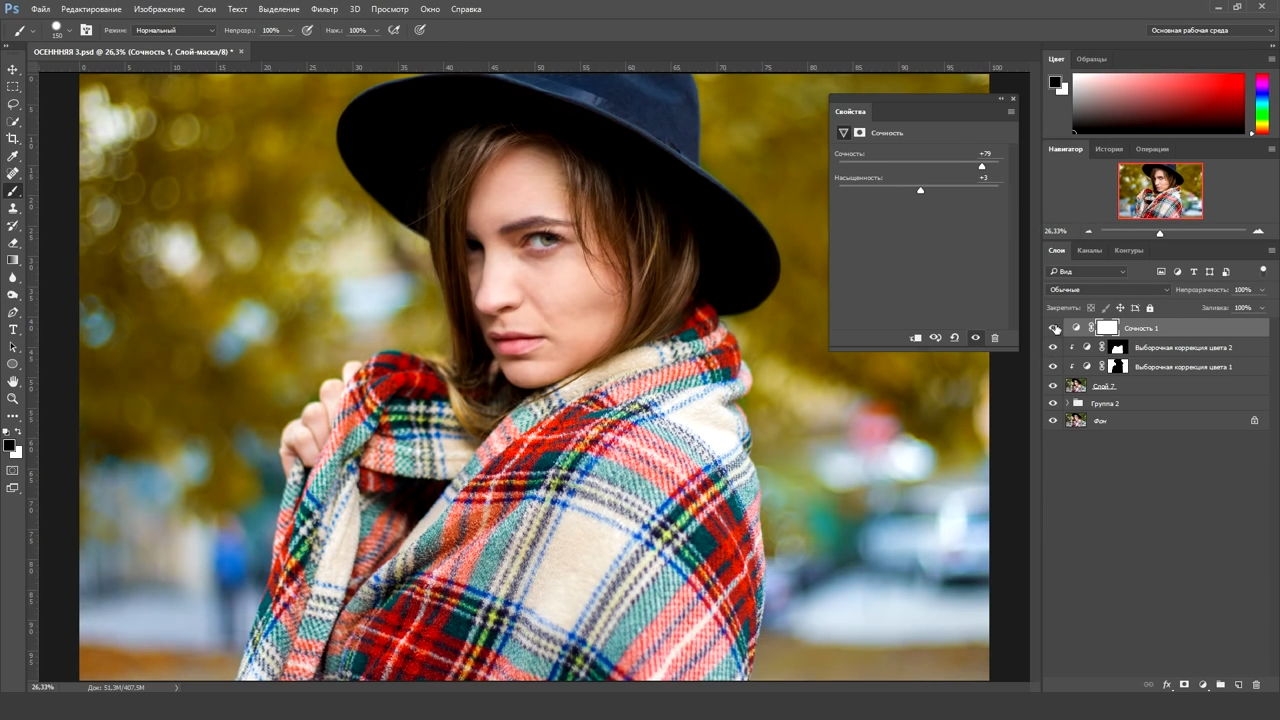Open the Наж. flow dropdown arrow
1280x720 pixels.
(x=375, y=30)
